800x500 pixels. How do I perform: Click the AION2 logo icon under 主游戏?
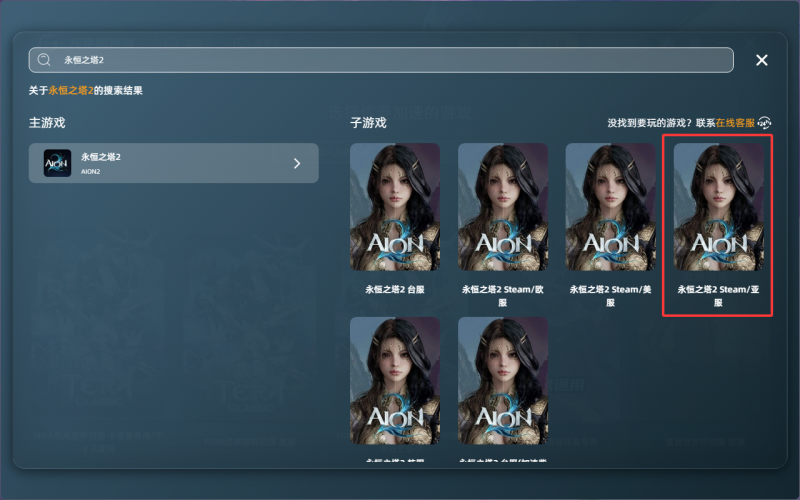[x=57, y=163]
